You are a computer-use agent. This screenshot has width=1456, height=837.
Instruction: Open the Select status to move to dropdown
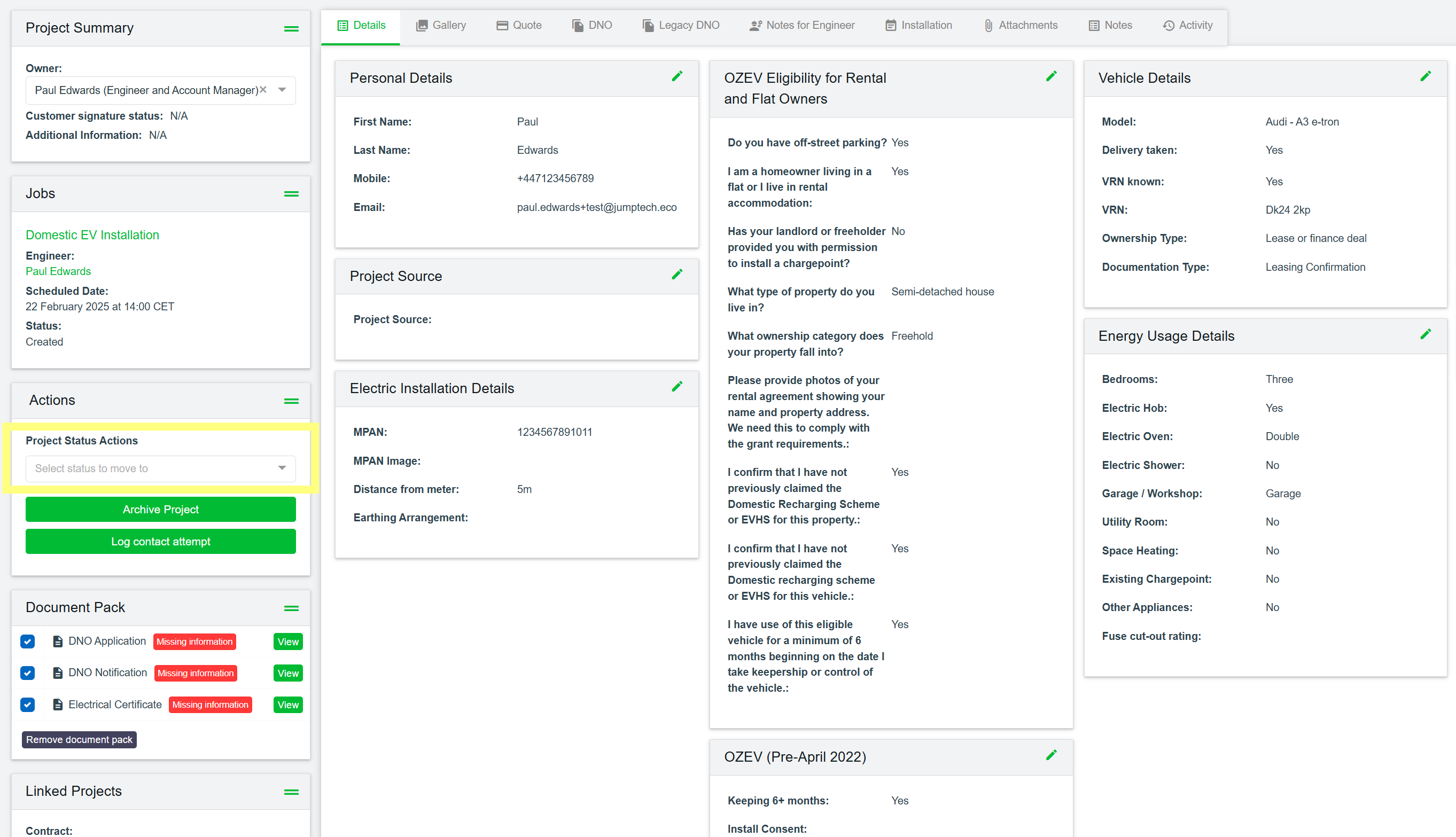160,468
